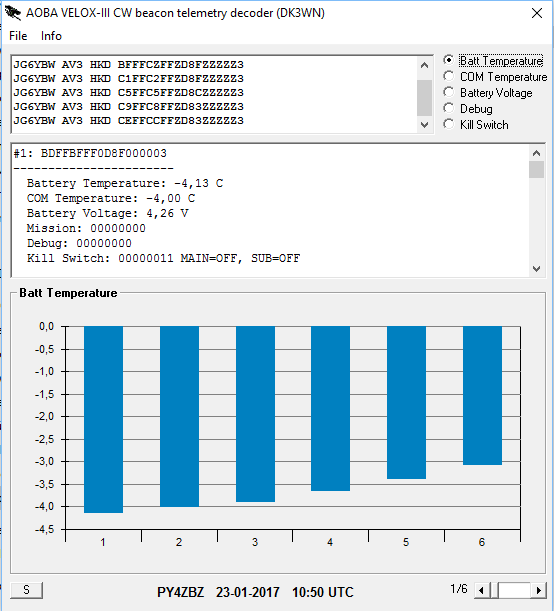
Task: Click bar 6 in Batt Temperature chart
Action: (x=482, y=395)
